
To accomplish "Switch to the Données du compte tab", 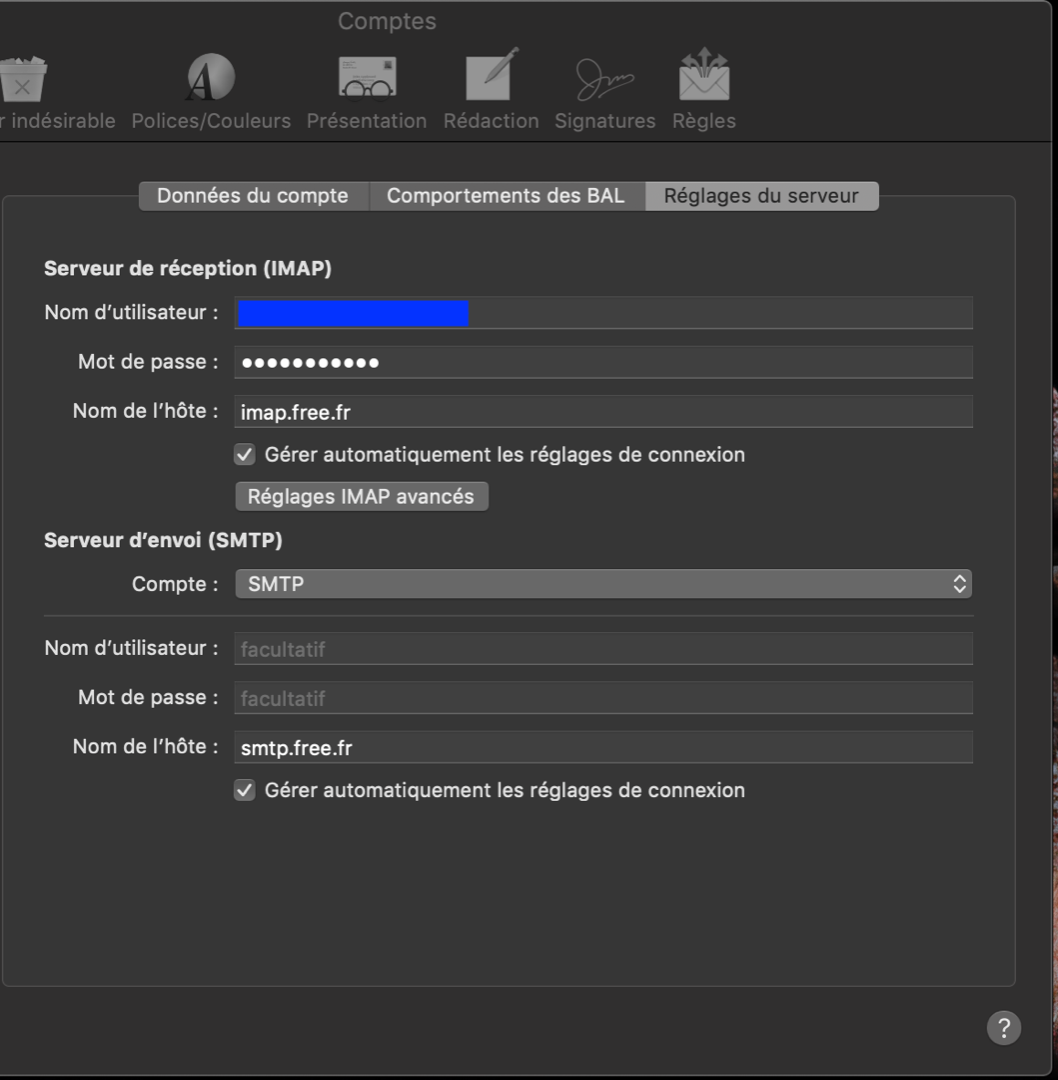I will pyautogui.click(x=251, y=196).
